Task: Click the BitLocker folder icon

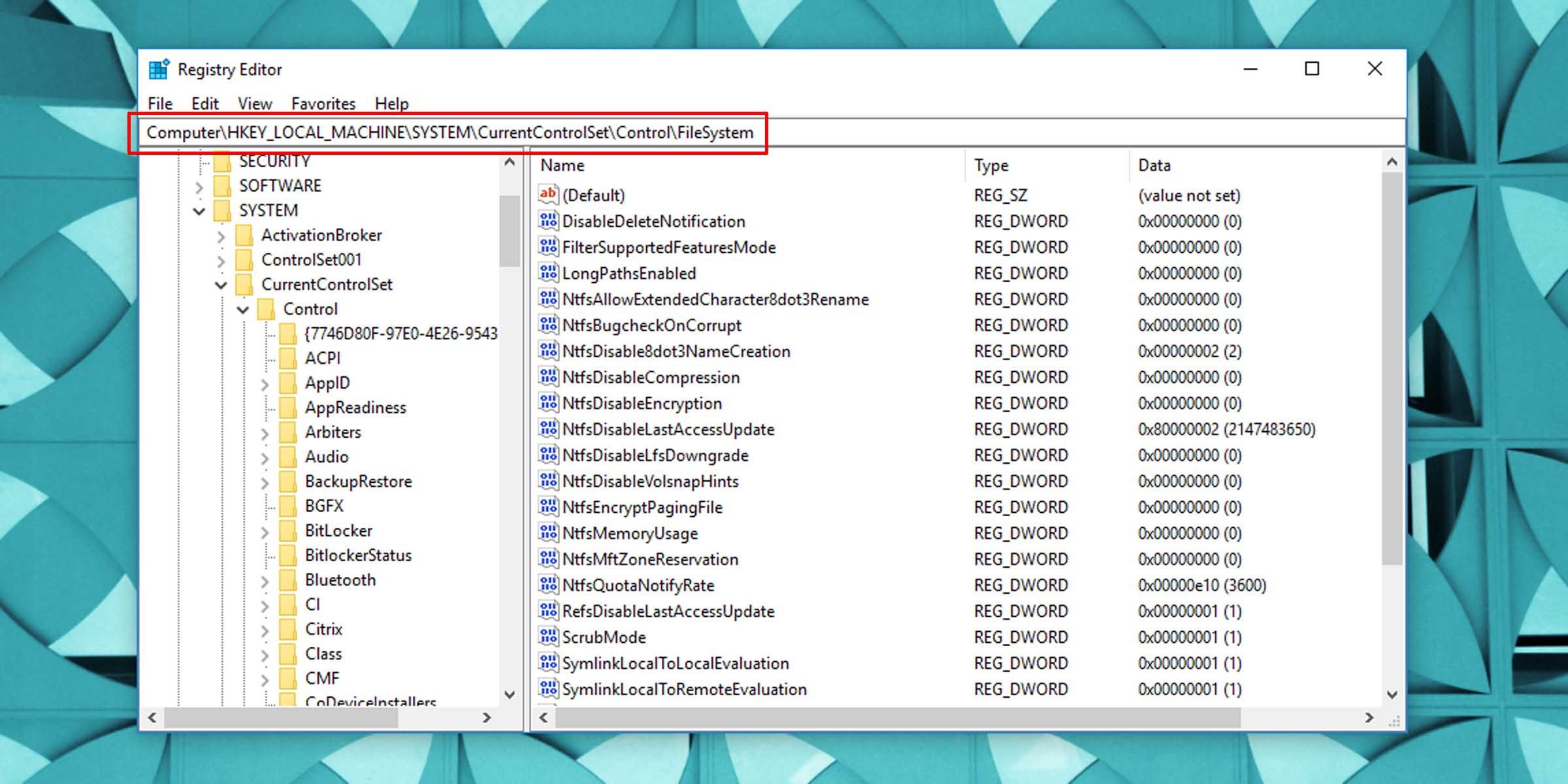Action: [x=289, y=531]
